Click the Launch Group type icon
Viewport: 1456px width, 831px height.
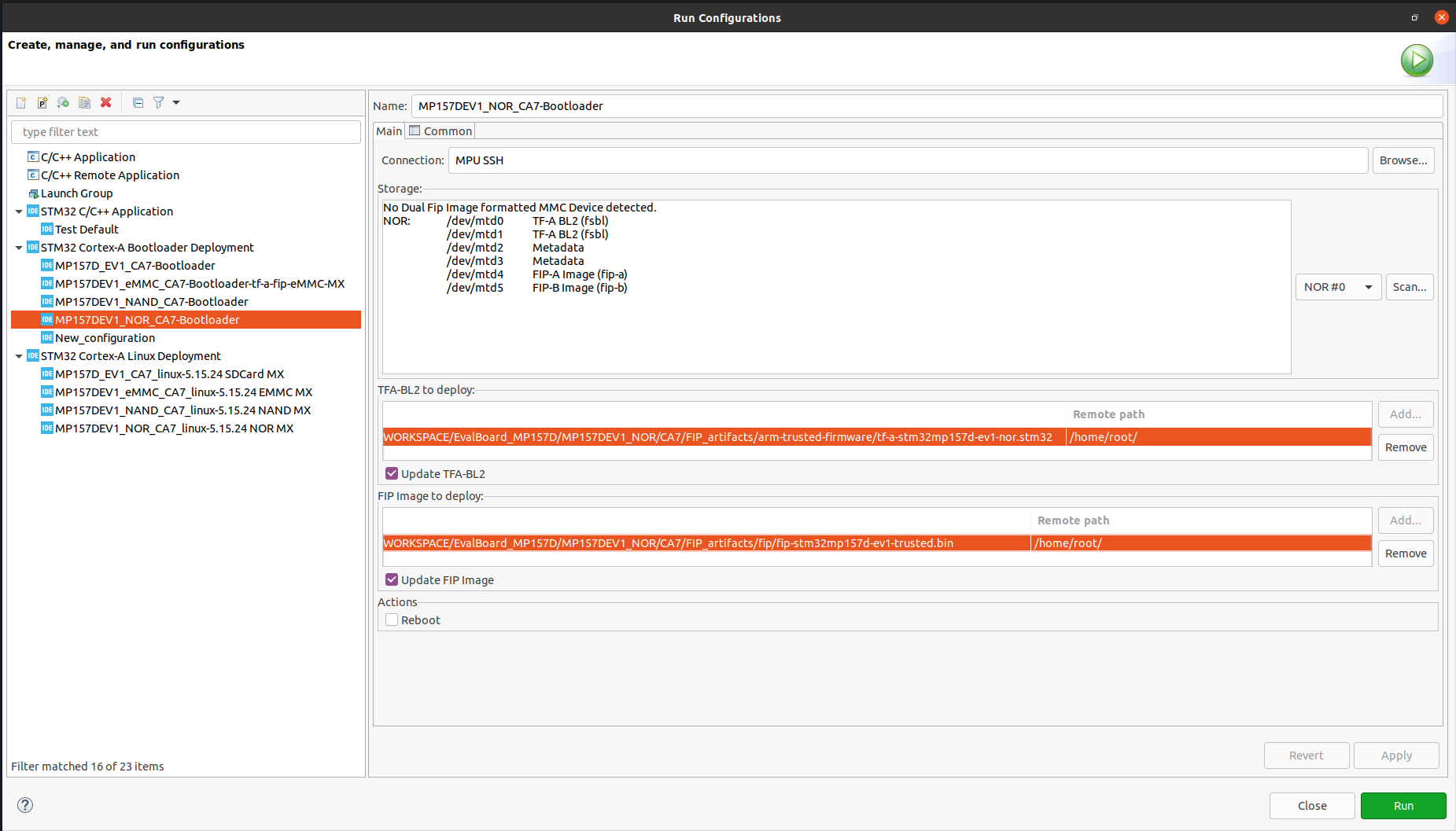(33, 193)
